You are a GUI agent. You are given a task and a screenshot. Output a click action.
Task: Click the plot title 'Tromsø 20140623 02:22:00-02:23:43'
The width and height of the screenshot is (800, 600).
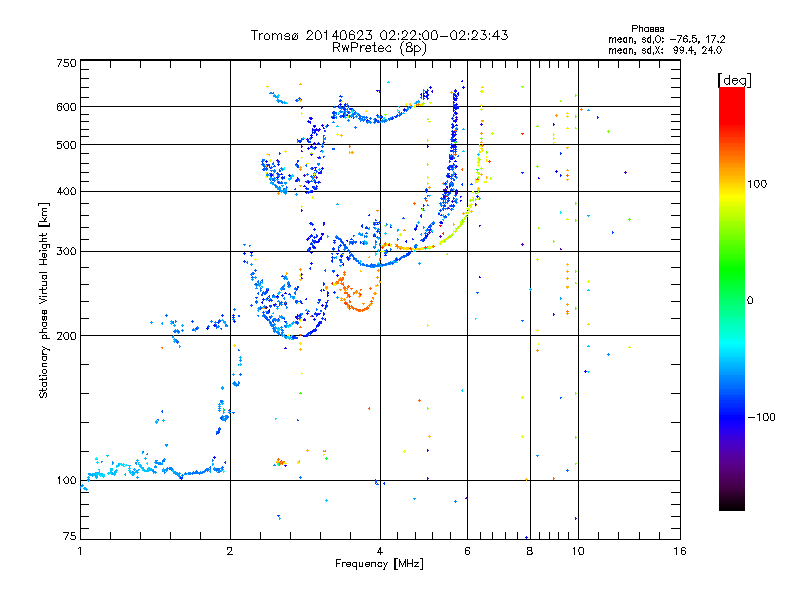coord(379,35)
